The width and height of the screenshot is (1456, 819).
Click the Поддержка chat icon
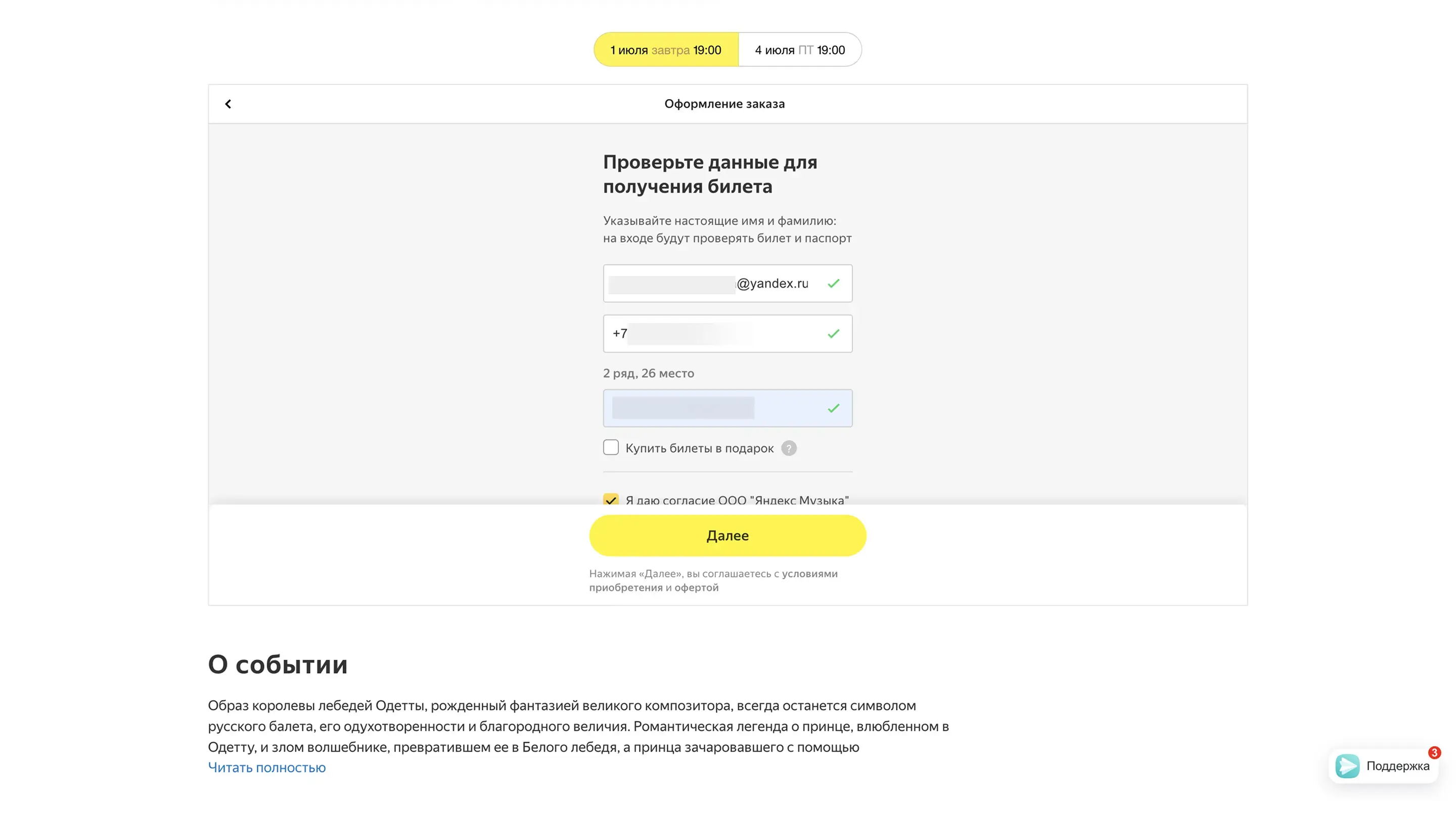click(x=1347, y=766)
